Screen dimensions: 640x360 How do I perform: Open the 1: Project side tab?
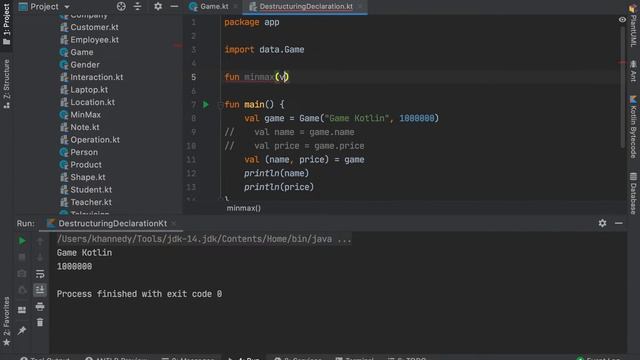6,24
